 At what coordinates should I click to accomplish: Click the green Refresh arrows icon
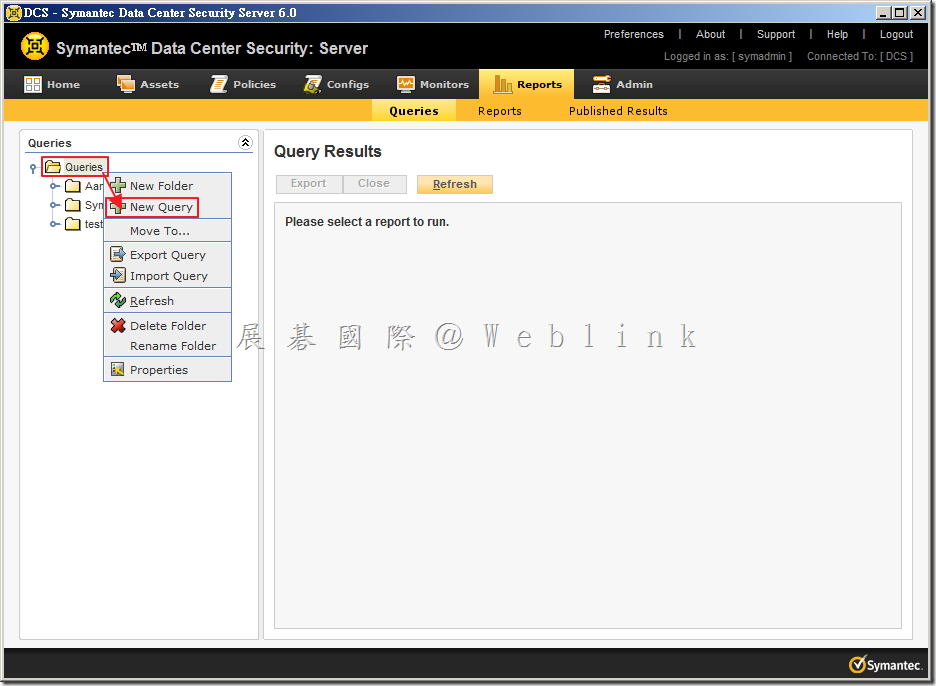tap(118, 300)
